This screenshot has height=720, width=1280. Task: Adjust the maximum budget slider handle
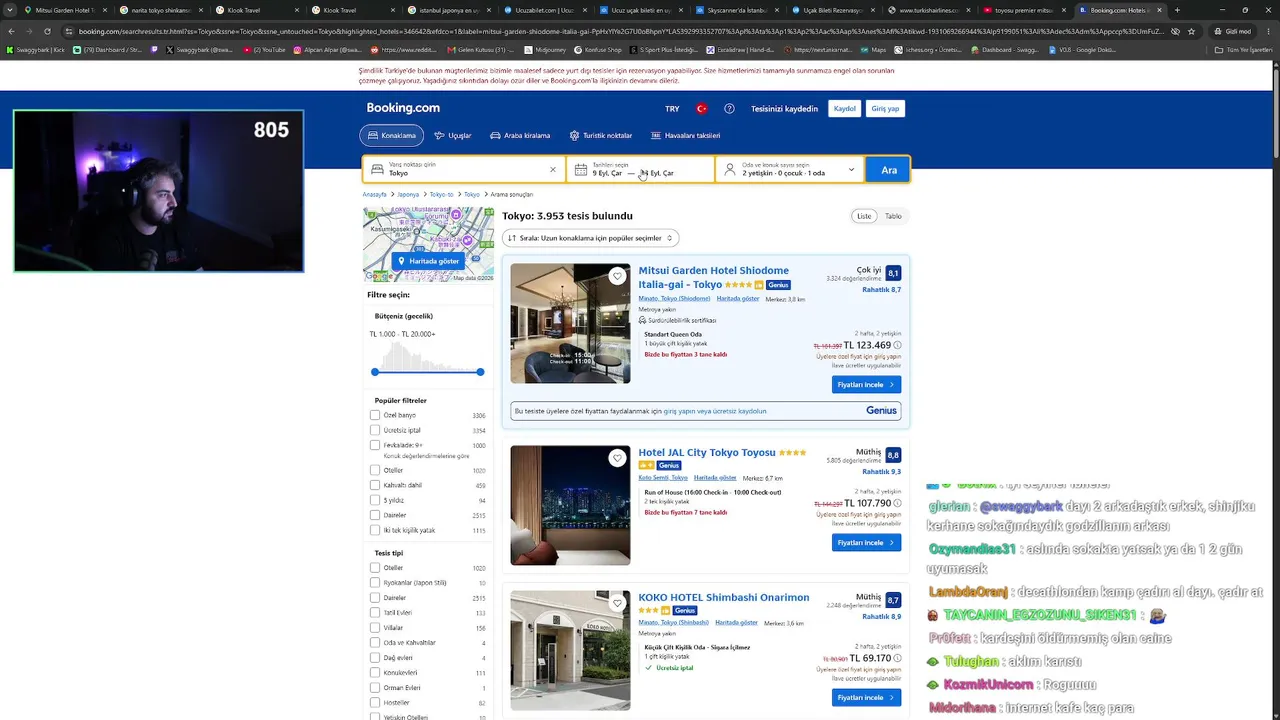[480, 372]
